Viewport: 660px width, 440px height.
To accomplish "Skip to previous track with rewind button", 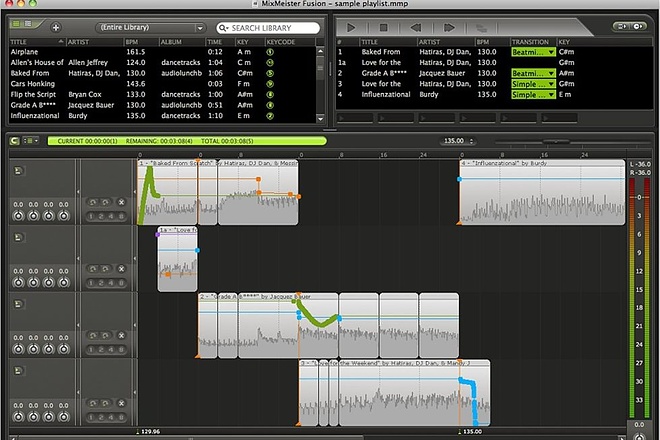I will (x=416, y=28).
